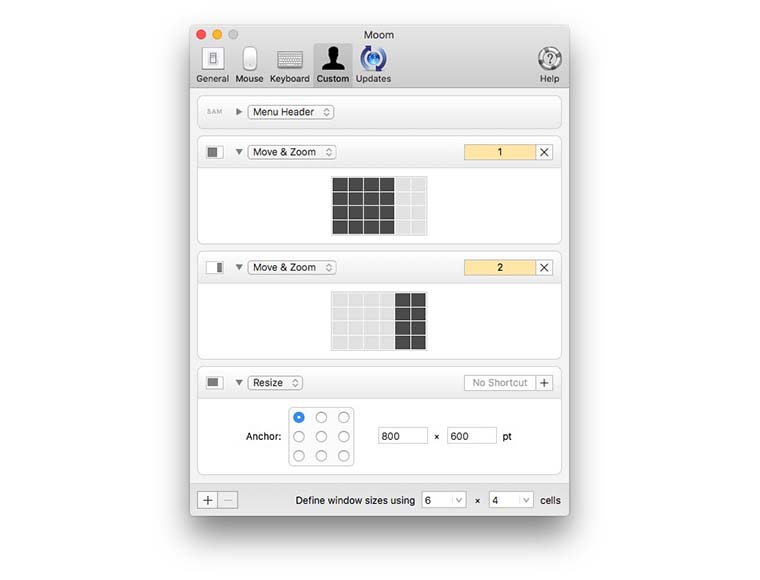Image resolution: width=760 pixels, height=580 pixels.
Task: Minimize the Moom window with yellow button
Action: [217, 34]
